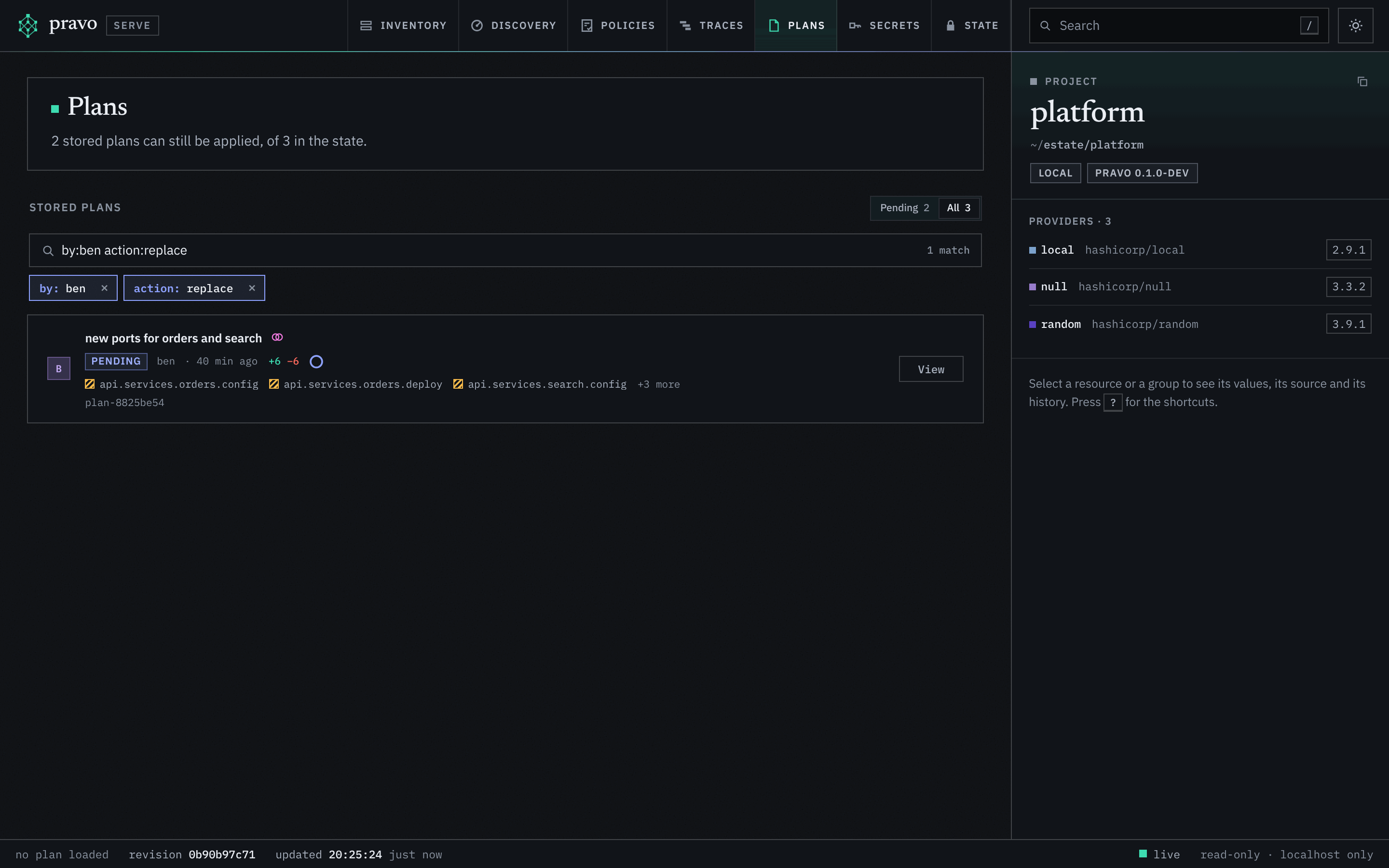Select the Plans tab
The width and height of the screenshot is (1389, 868).
click(796, 25)
